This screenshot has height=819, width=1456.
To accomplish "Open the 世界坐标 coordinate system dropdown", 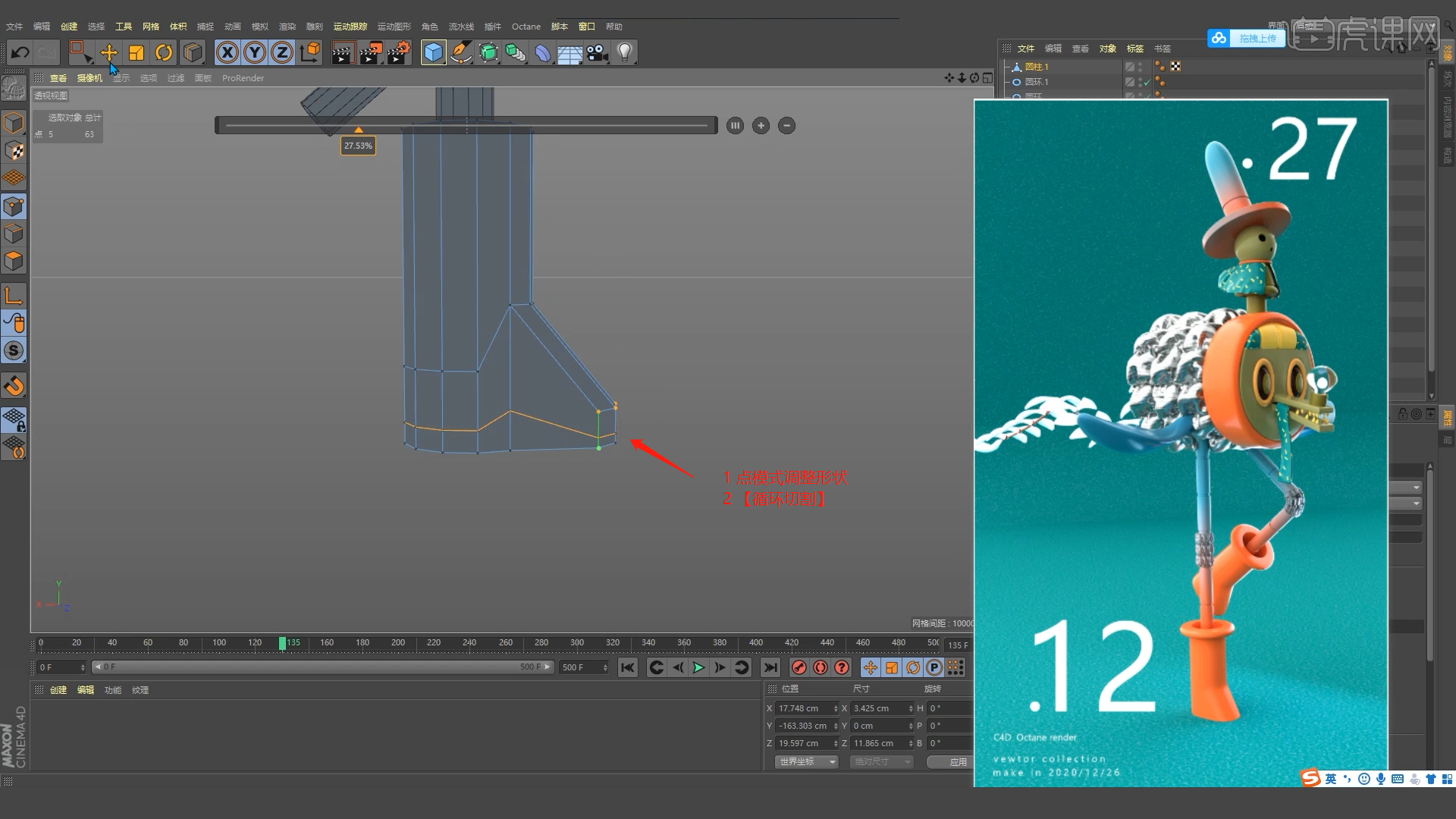I will (x=805, y=761).
